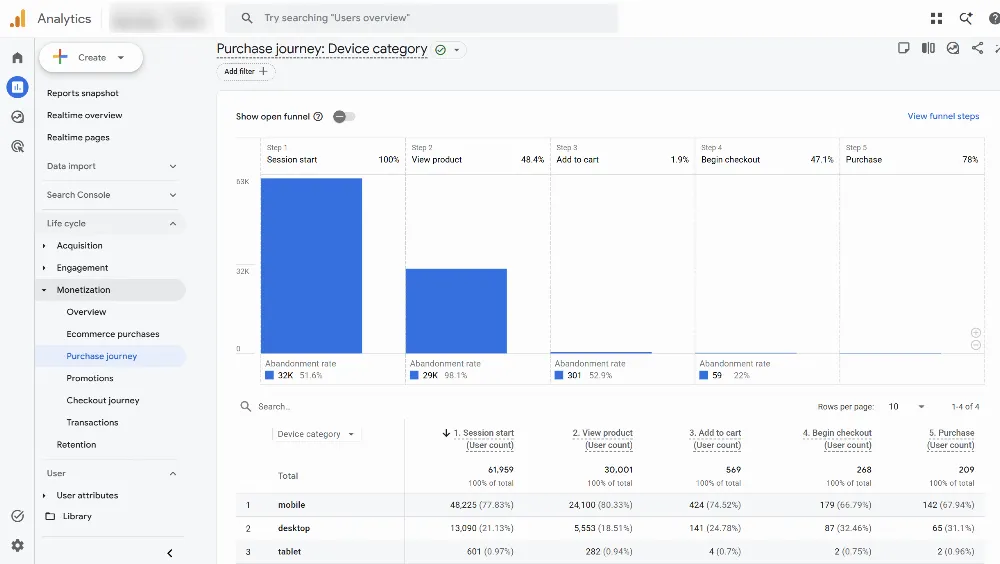The width and height of the screenshot is (1000, 564).
Task: Open the Transactions report
Action: 92,422
